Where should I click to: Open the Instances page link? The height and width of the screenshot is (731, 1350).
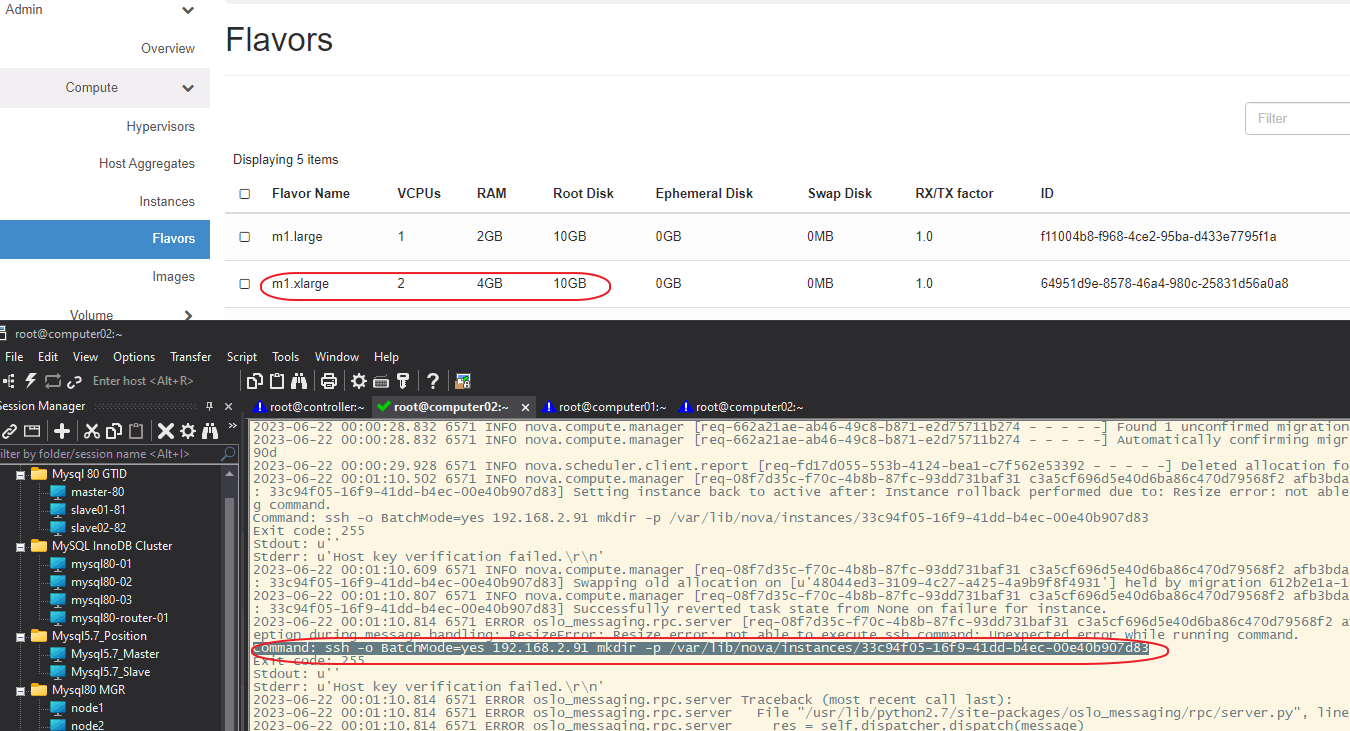(x=166, y=202)
